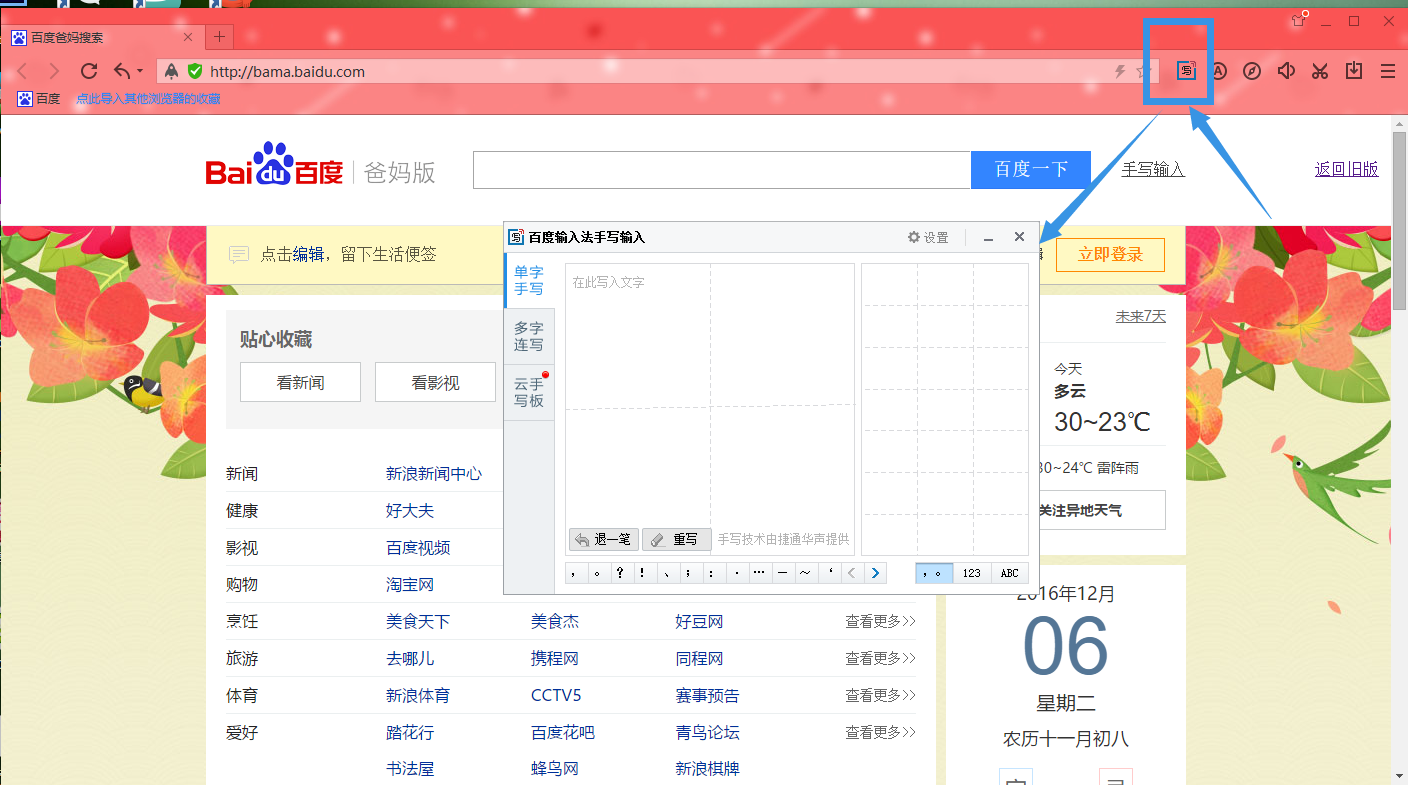Click 点此导入其他浏览器的收藏 link
1408x785 pixels.
coord(148,99)
